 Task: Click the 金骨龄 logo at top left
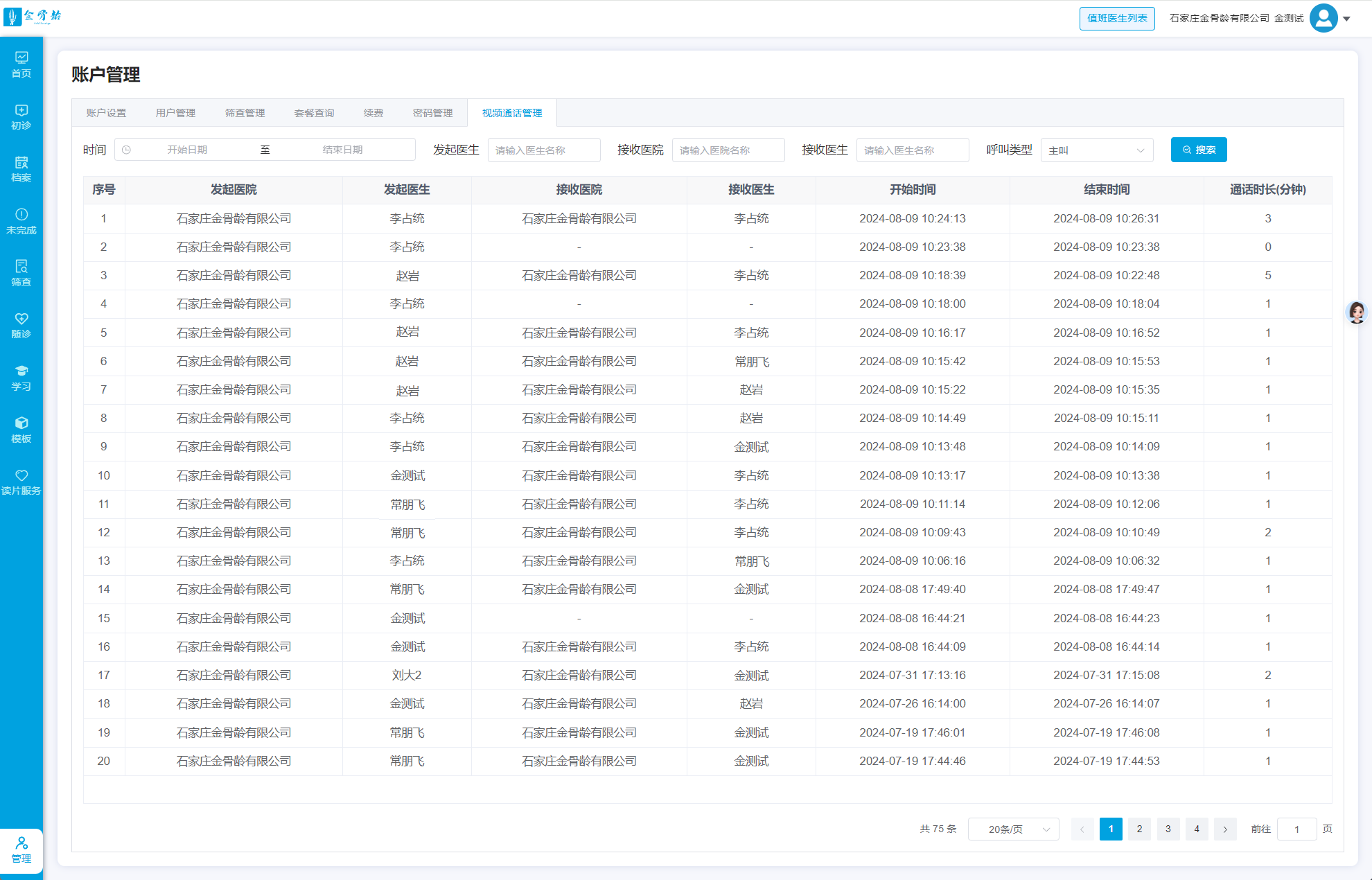tap(33, 17)
